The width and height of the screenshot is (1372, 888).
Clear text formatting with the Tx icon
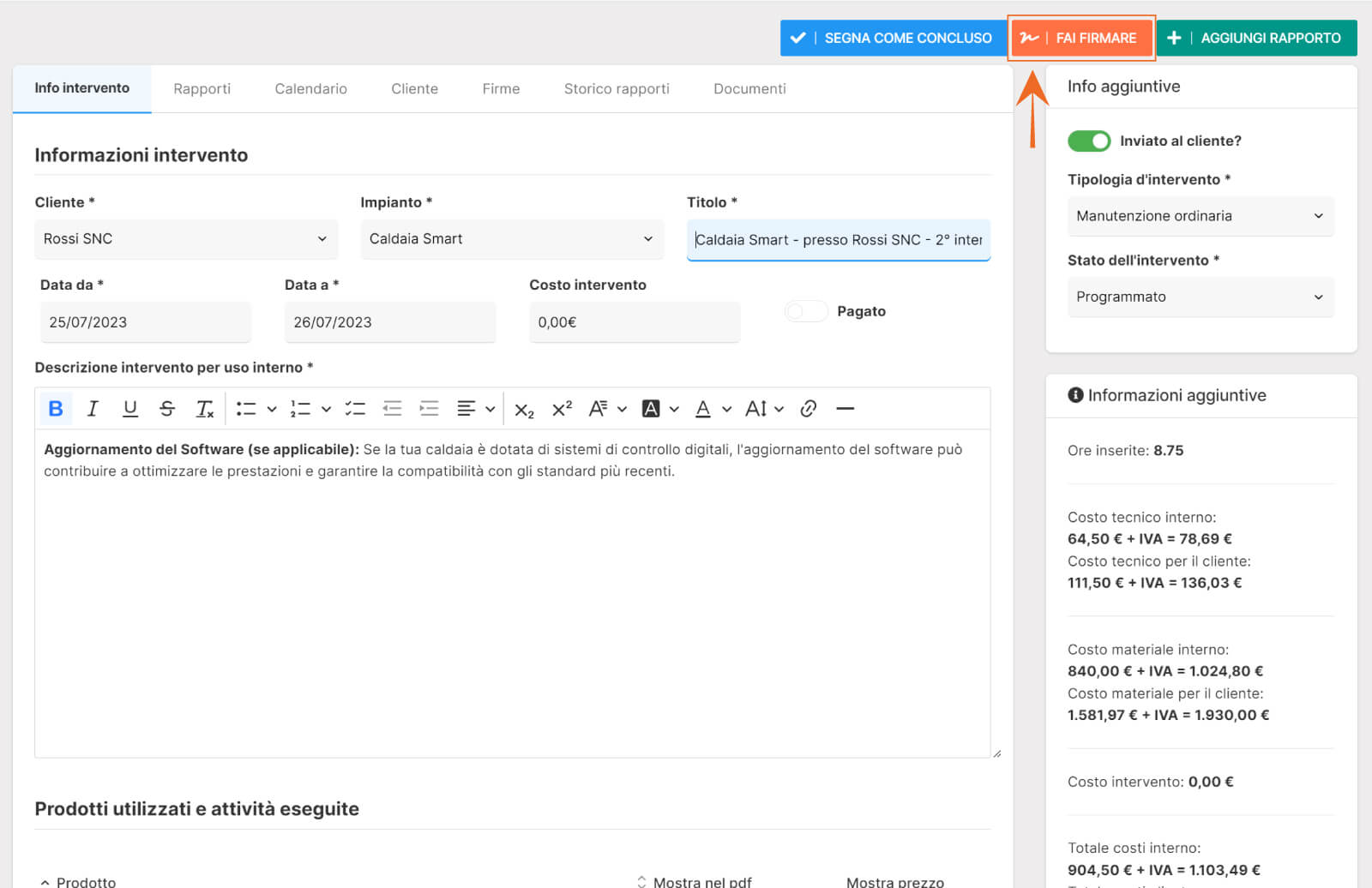(204, 409)
